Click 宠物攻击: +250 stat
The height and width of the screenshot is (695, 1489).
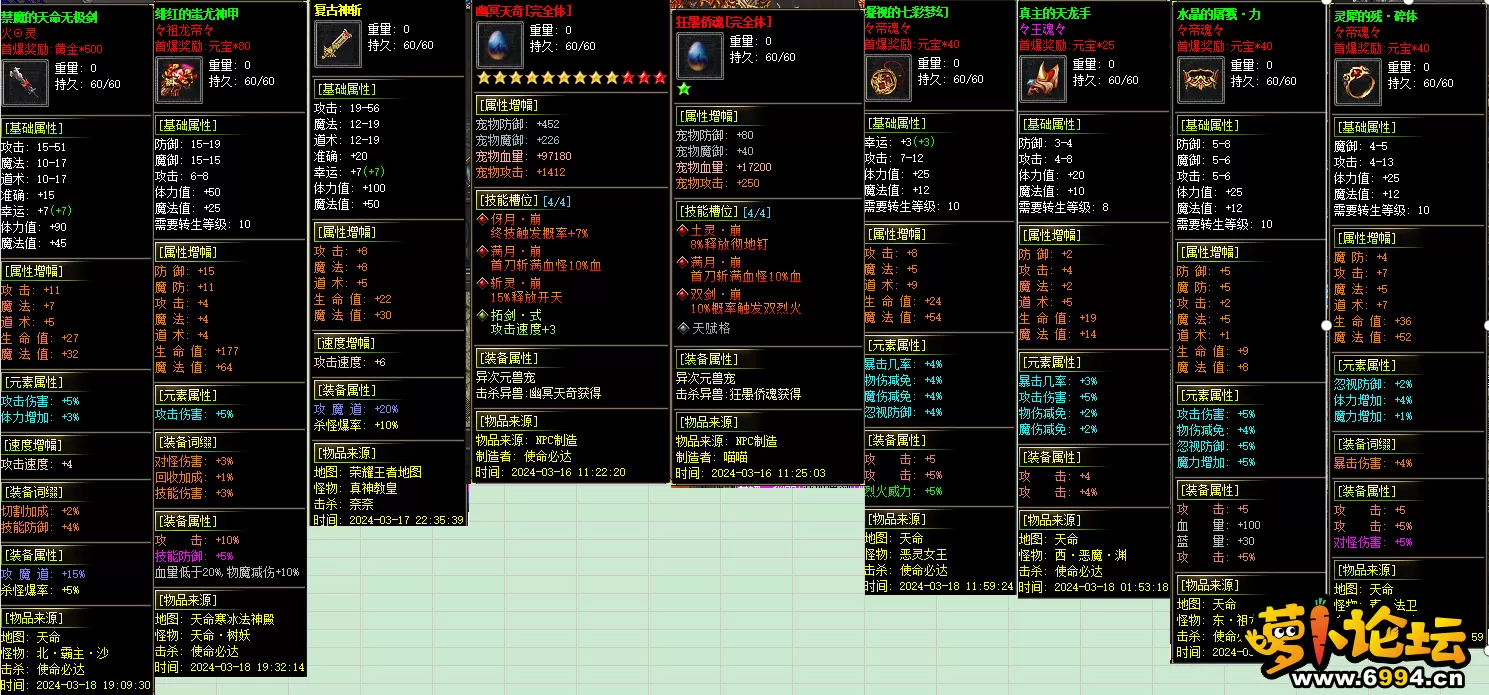click(x=718, y=183)
